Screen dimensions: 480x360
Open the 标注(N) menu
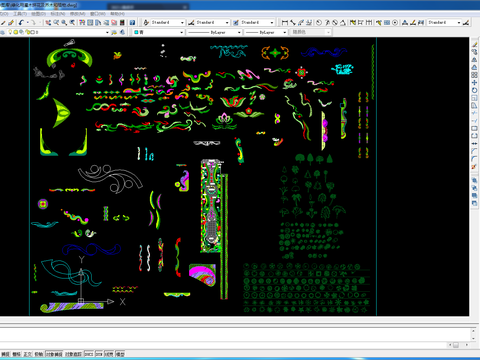click(x=58, y=14)
